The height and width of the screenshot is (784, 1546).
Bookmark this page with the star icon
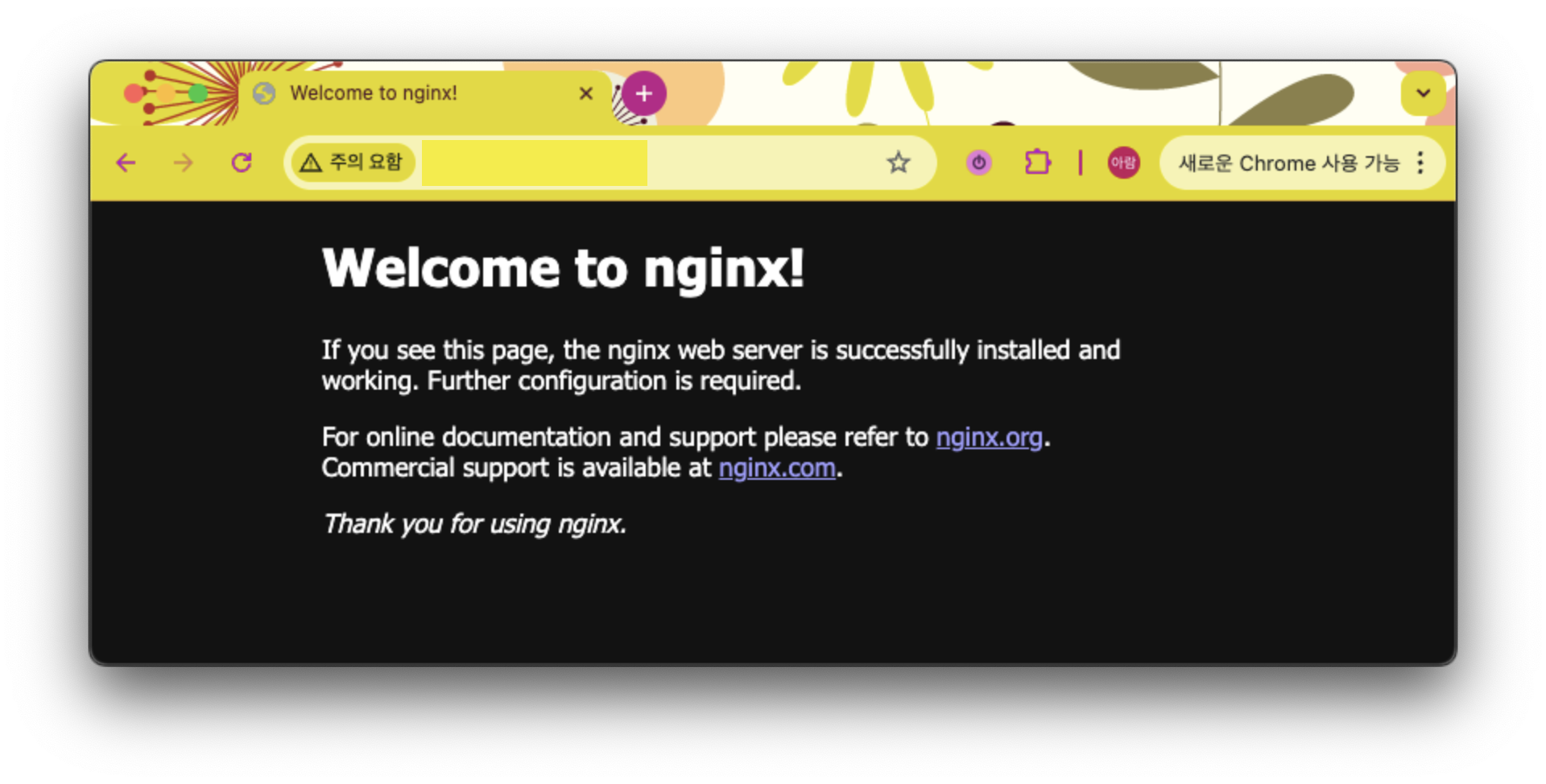pos(899,163)
